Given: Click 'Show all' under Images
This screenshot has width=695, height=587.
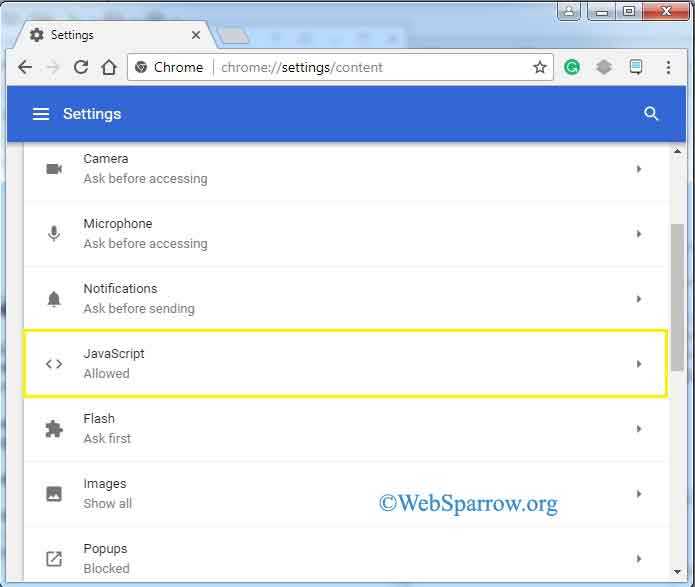Looking at the screenshot, I should pos(108,504).
